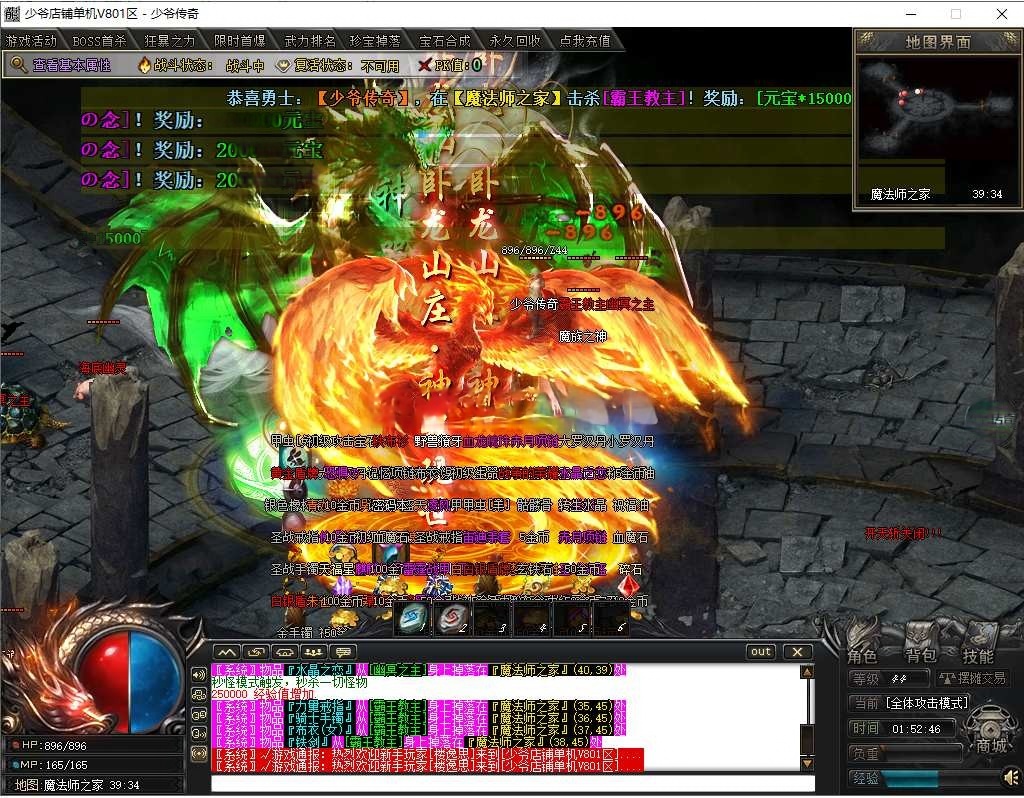Click the magnifier icon beside 查看基本属性

coord(18,65)
